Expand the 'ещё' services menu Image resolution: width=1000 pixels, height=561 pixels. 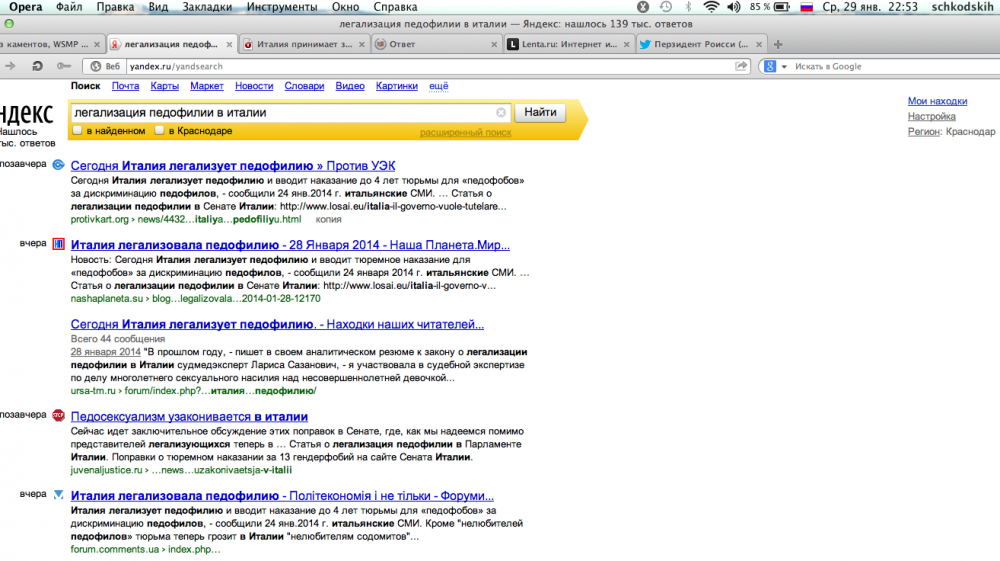click(438, 87)
